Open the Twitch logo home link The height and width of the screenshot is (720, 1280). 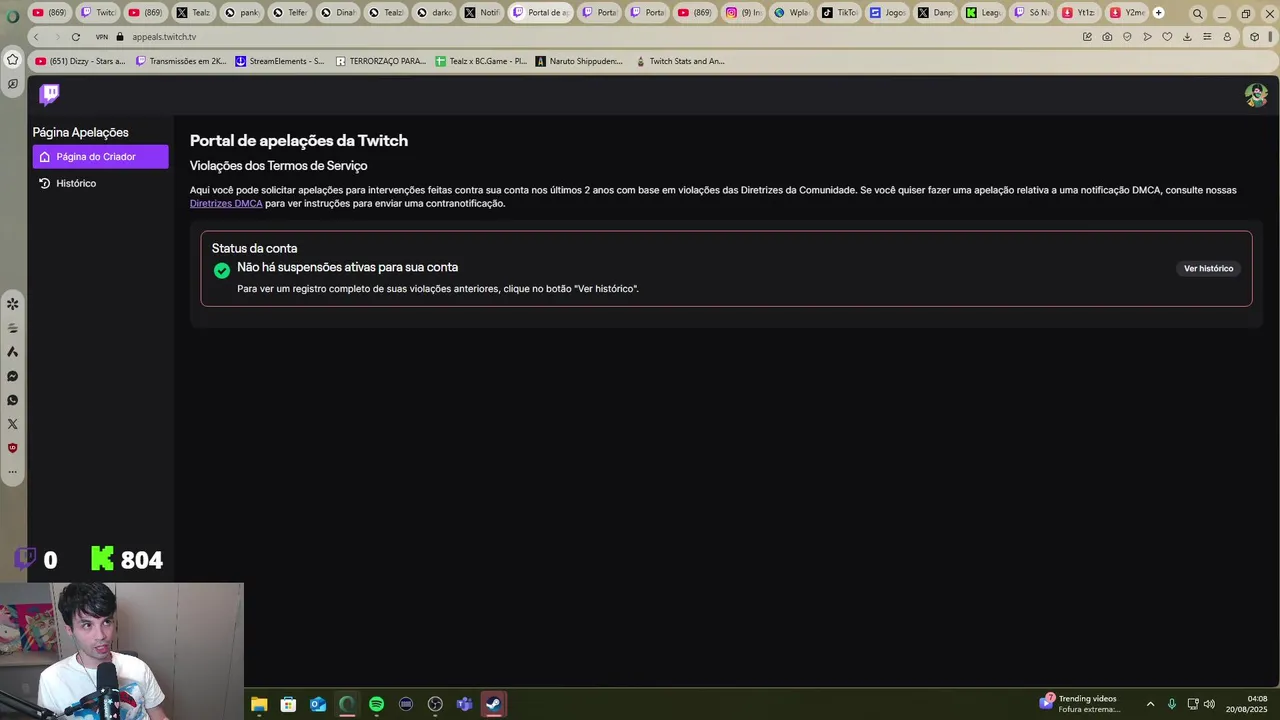49,94
